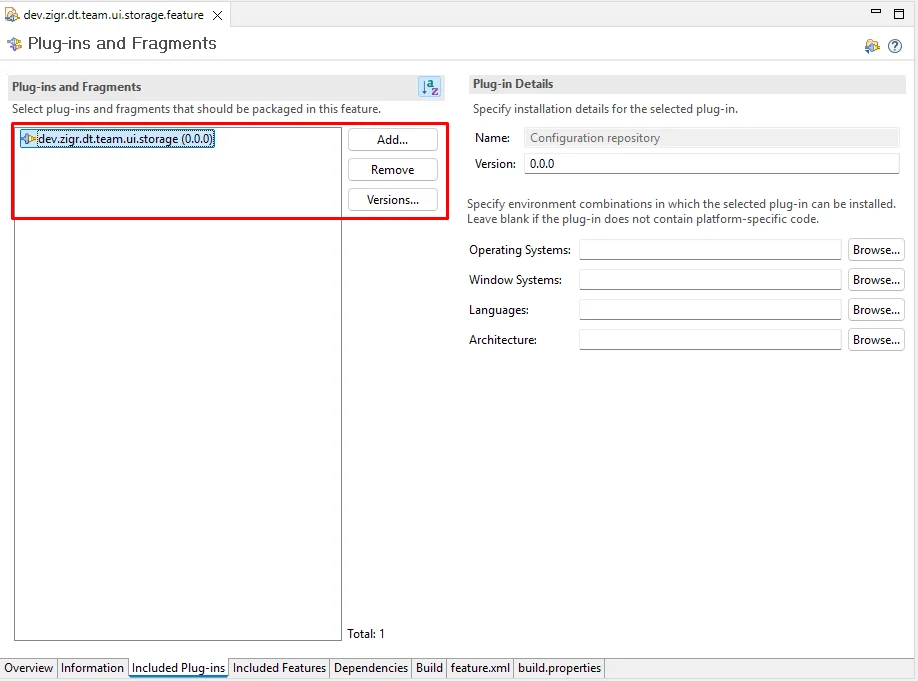Viewport: 918px width, 681px height.
Task: Browse for Architecture values
Action: (x=876, y=340)
